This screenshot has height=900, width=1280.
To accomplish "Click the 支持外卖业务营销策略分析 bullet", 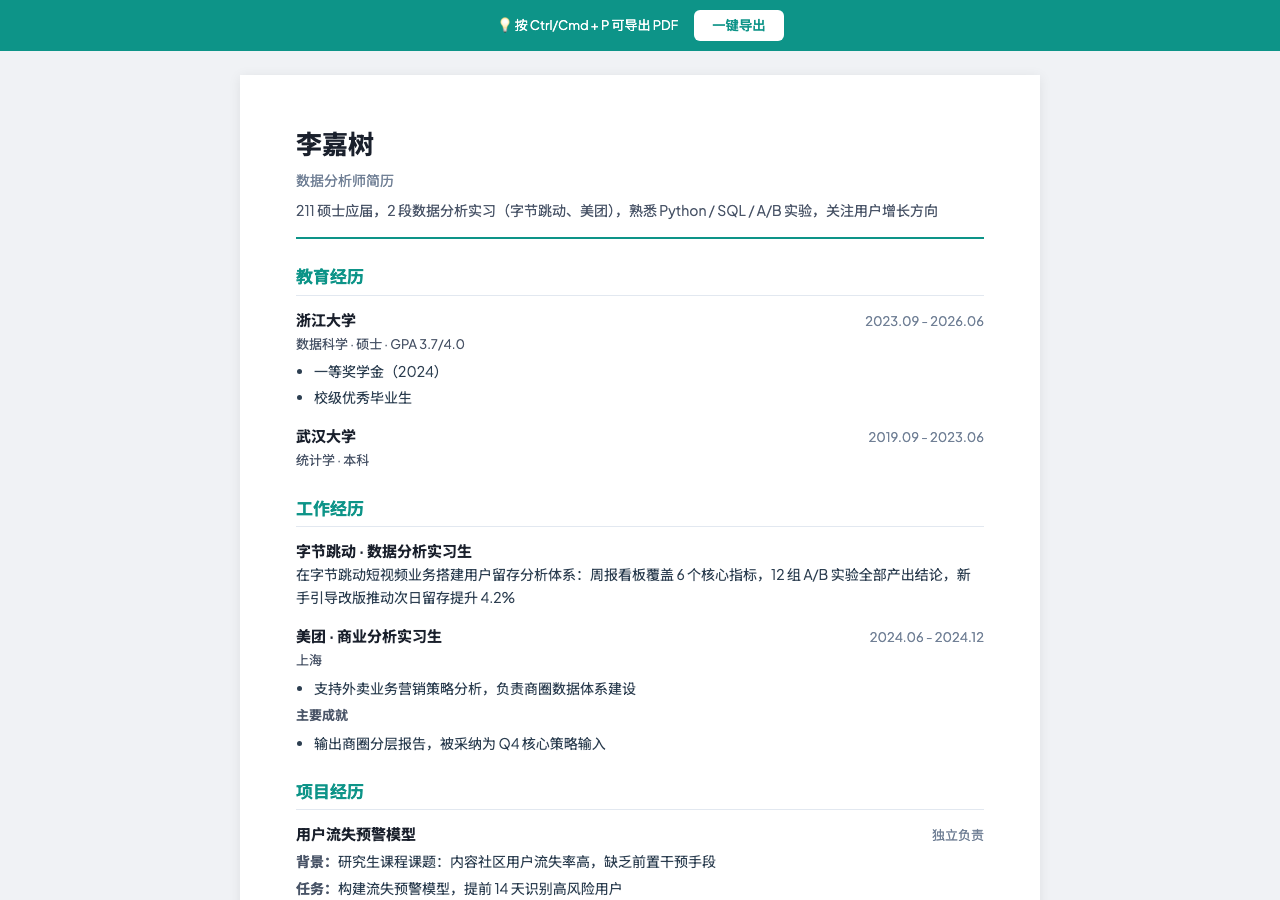I will pos(475,689).
